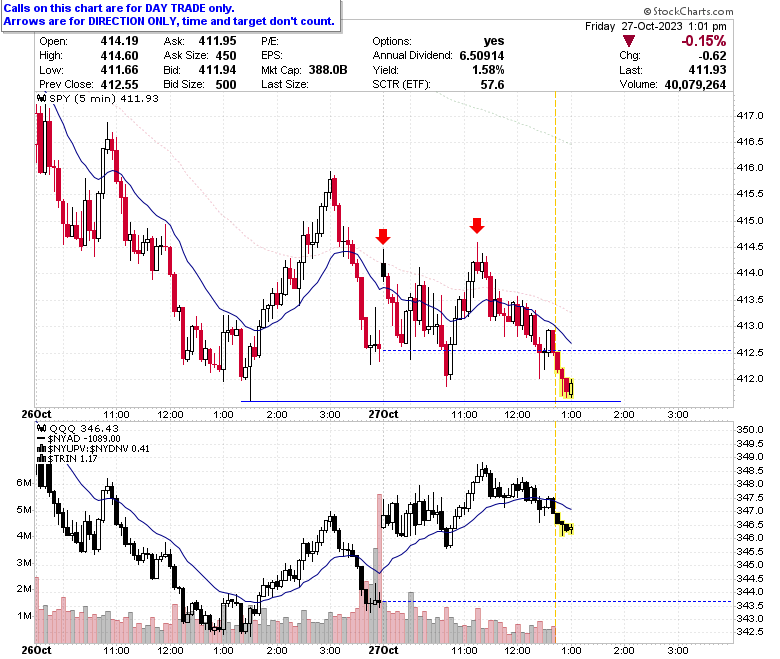Click the Annual Dividend value 6.50914

[482, 55]
